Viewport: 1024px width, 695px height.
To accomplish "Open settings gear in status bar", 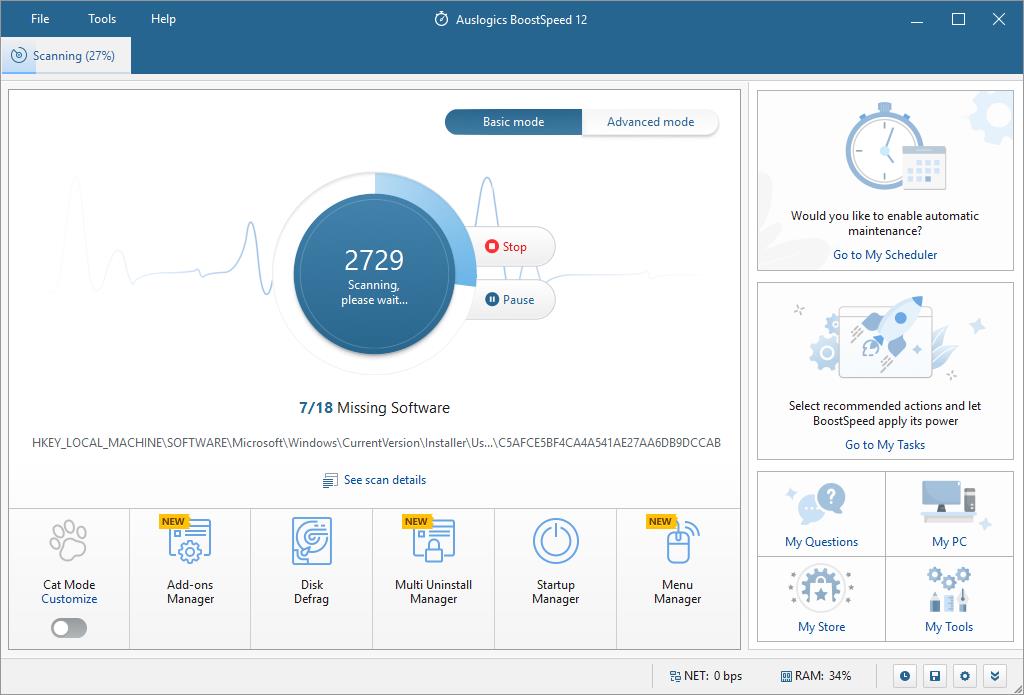I will (965, 676).
